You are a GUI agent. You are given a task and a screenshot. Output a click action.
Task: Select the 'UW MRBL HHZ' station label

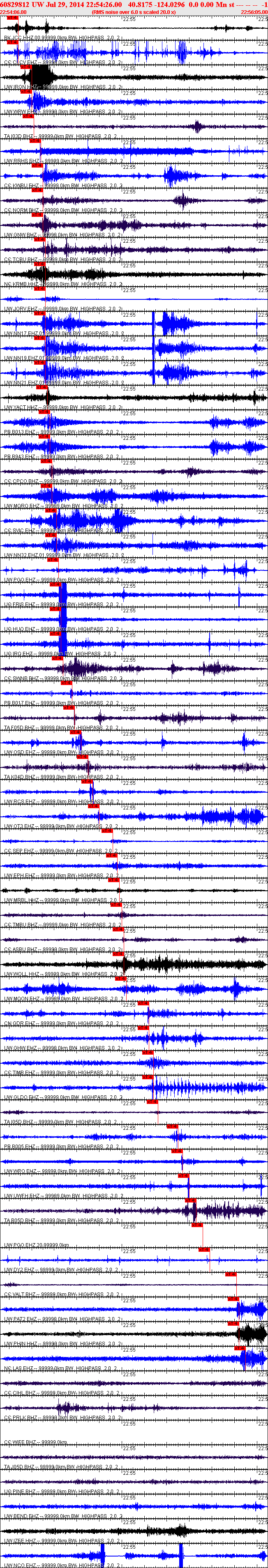click(21, 900)
